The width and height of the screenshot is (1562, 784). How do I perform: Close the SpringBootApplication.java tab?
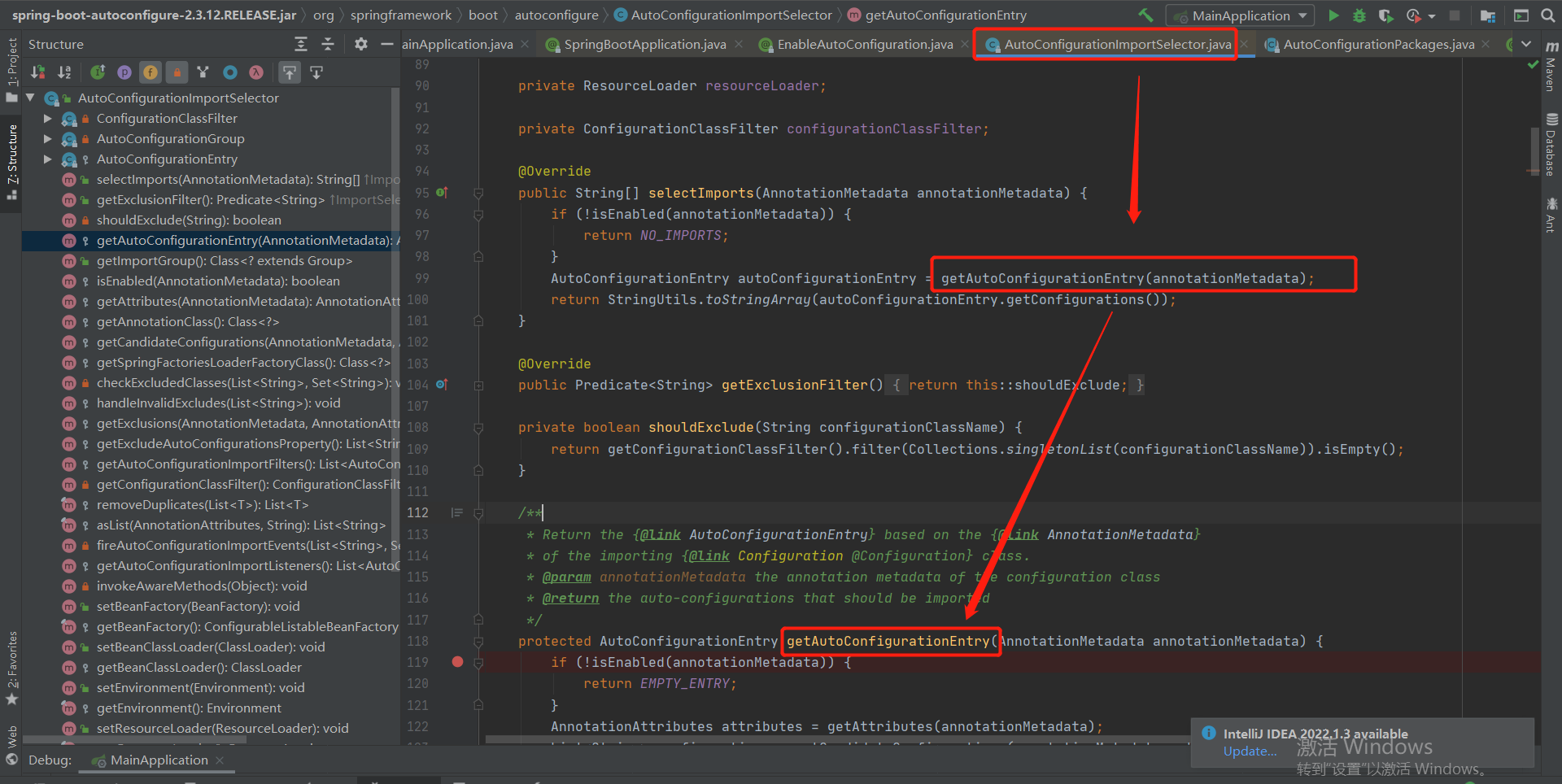[x=738, y=44]
